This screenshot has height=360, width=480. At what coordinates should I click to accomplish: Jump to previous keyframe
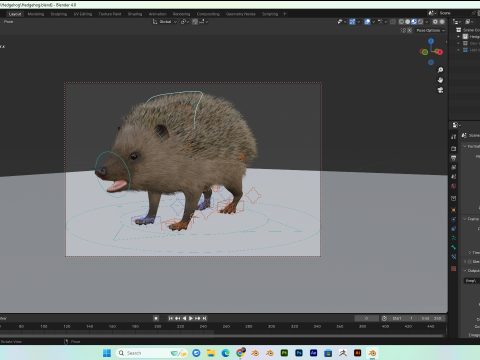click(x=177, y=318)
